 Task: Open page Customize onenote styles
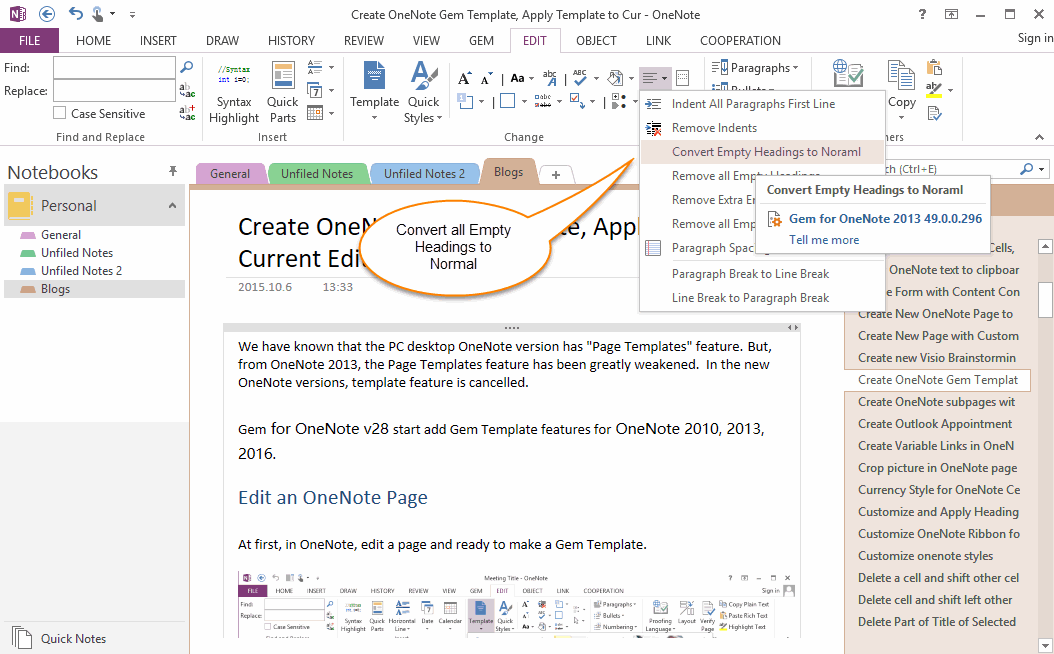pyautogui.click(x=926, y=556)
